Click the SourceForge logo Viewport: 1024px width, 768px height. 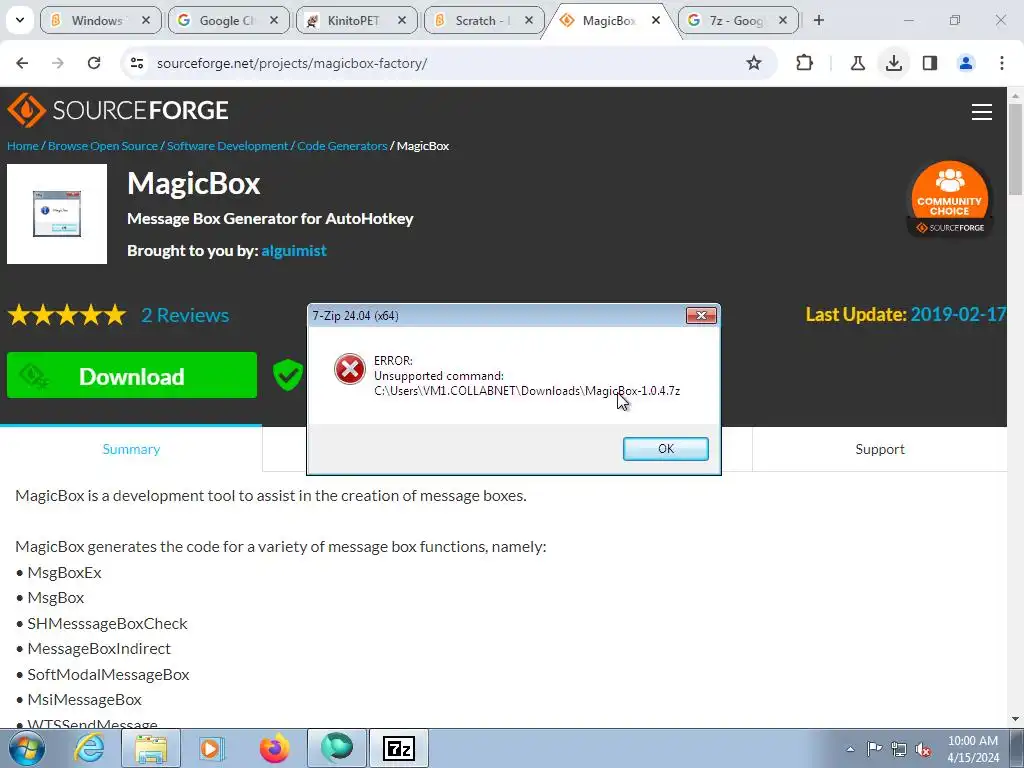(118, 110)
